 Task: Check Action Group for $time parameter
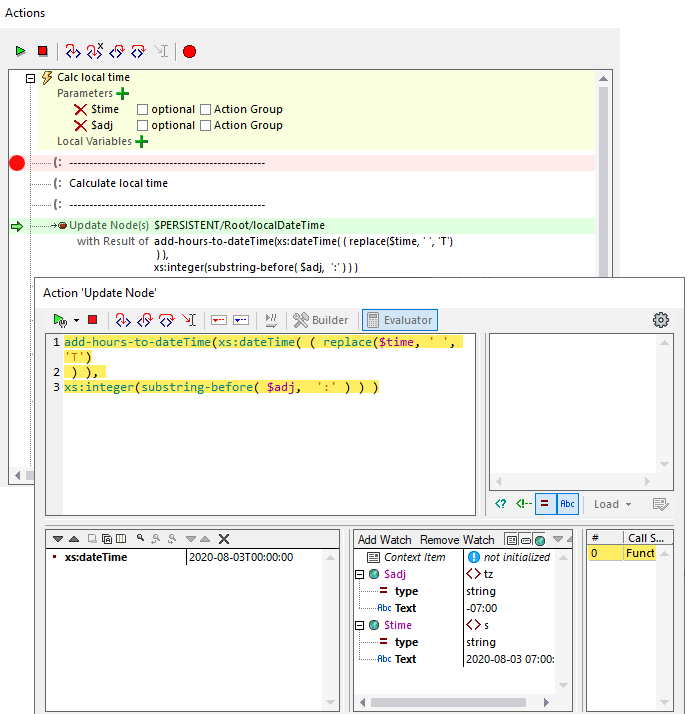[x=205, y=110]
